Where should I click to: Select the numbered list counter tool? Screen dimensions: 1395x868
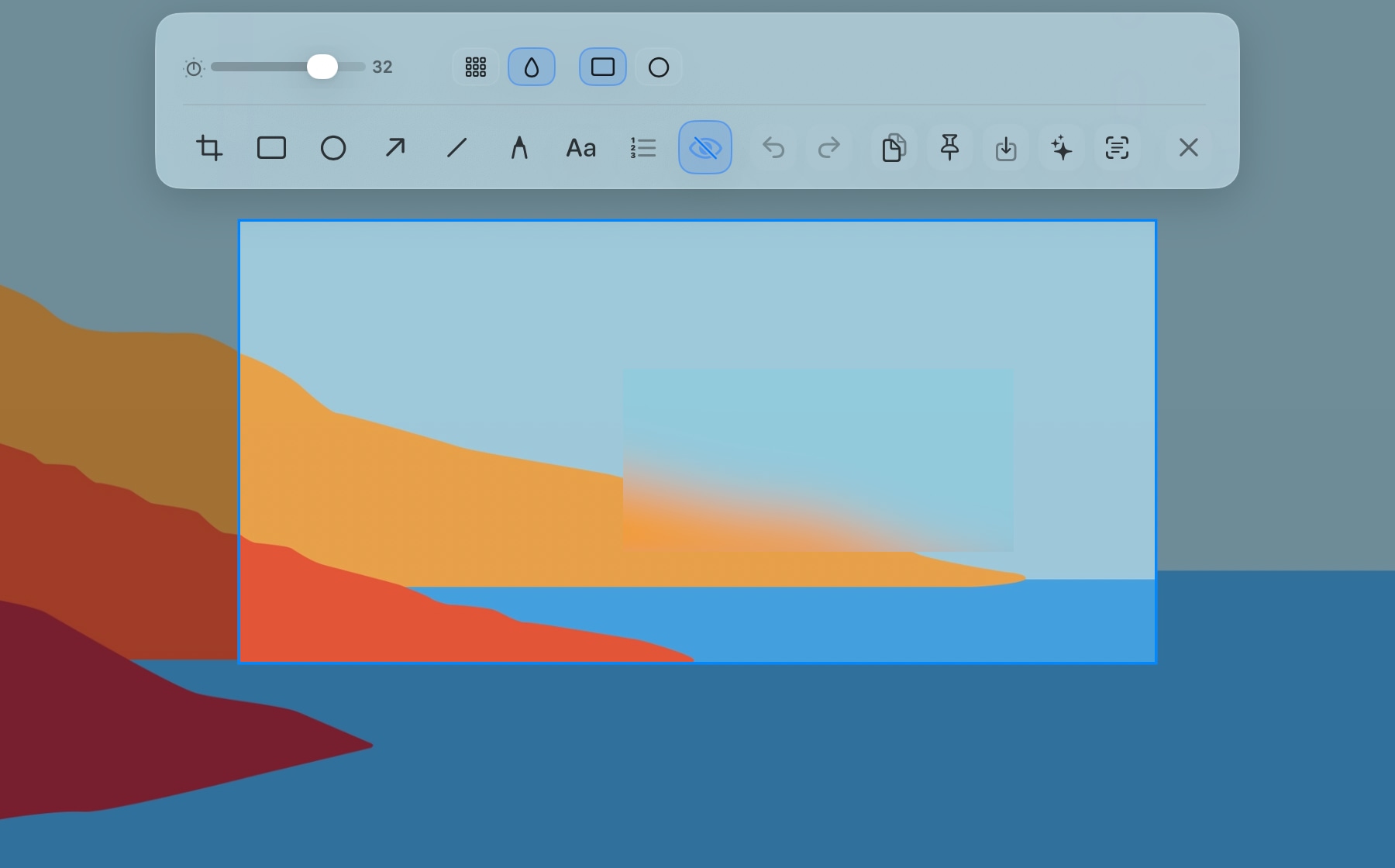(x=643, y=147)
